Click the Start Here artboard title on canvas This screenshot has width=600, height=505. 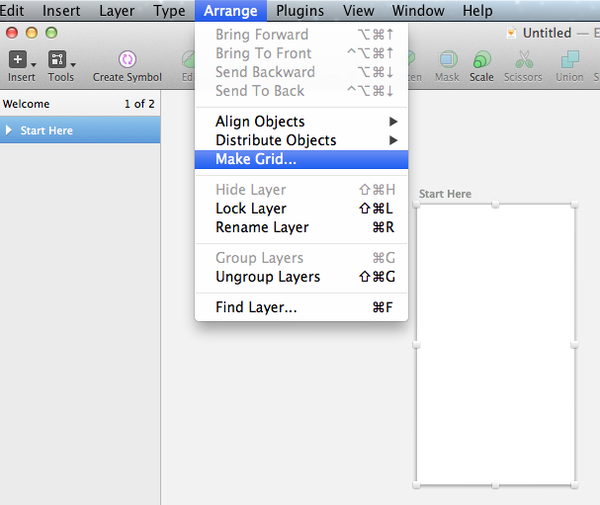(x=445, y=194)
